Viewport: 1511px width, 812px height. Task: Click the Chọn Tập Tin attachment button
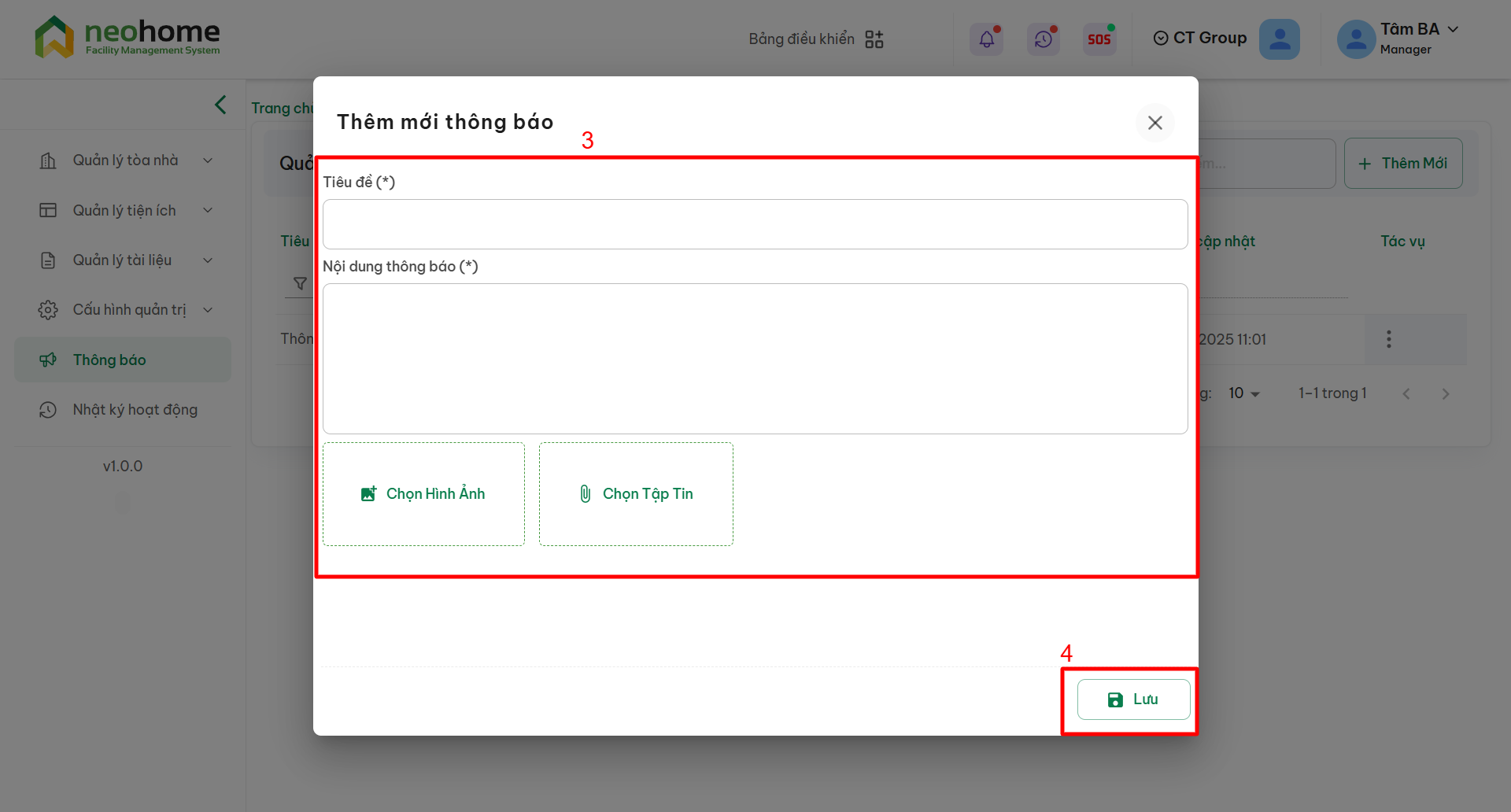coord(636,494)
